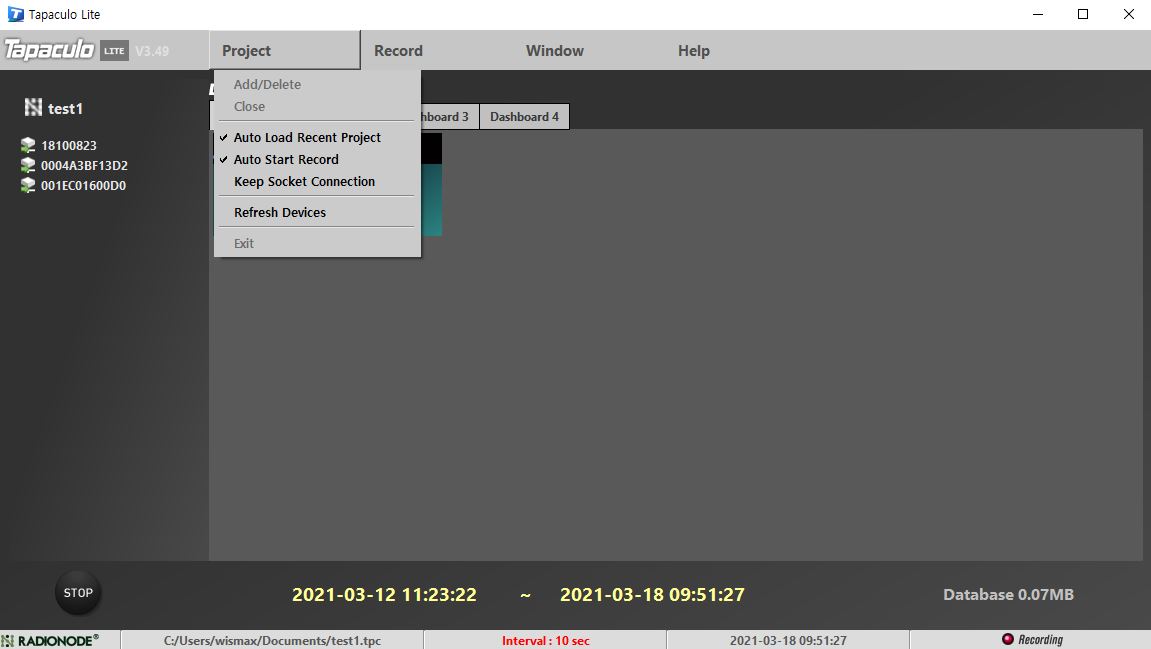Click the V3.49 version label

152,51
